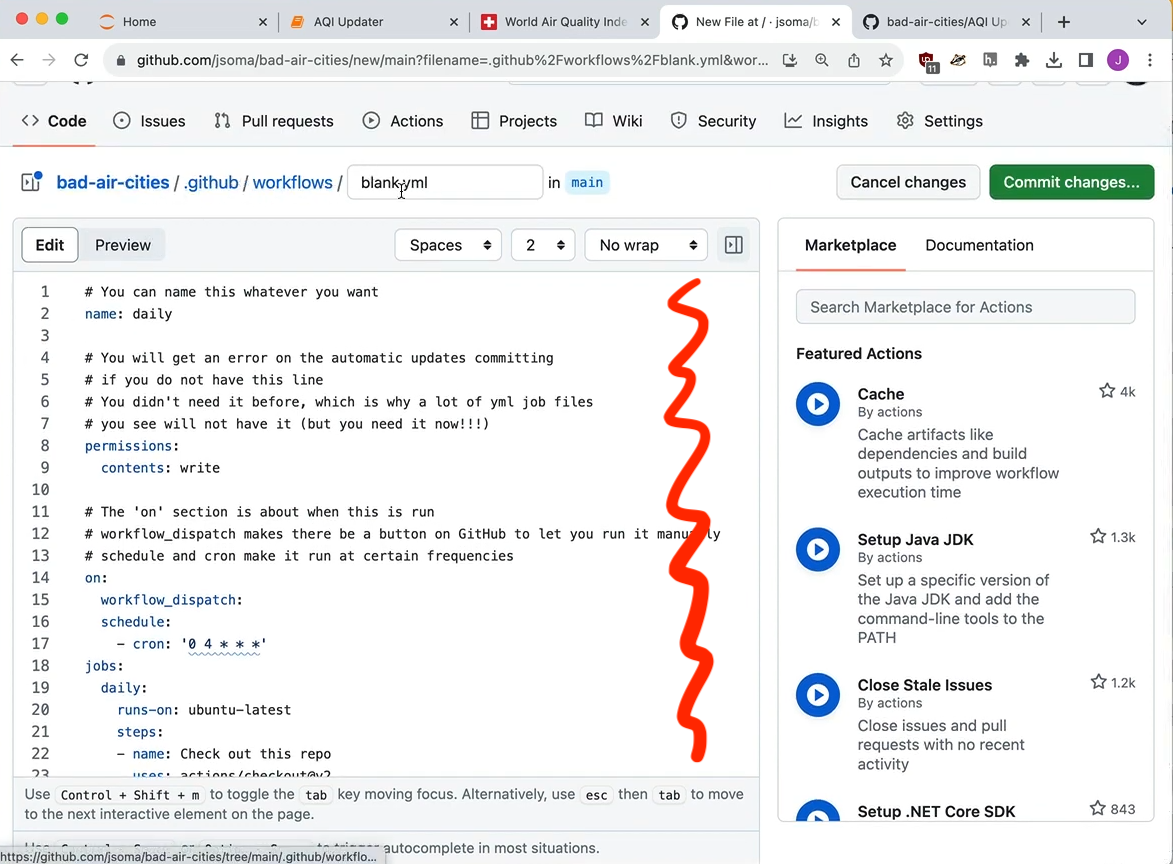Go back to the previous page

17,60
